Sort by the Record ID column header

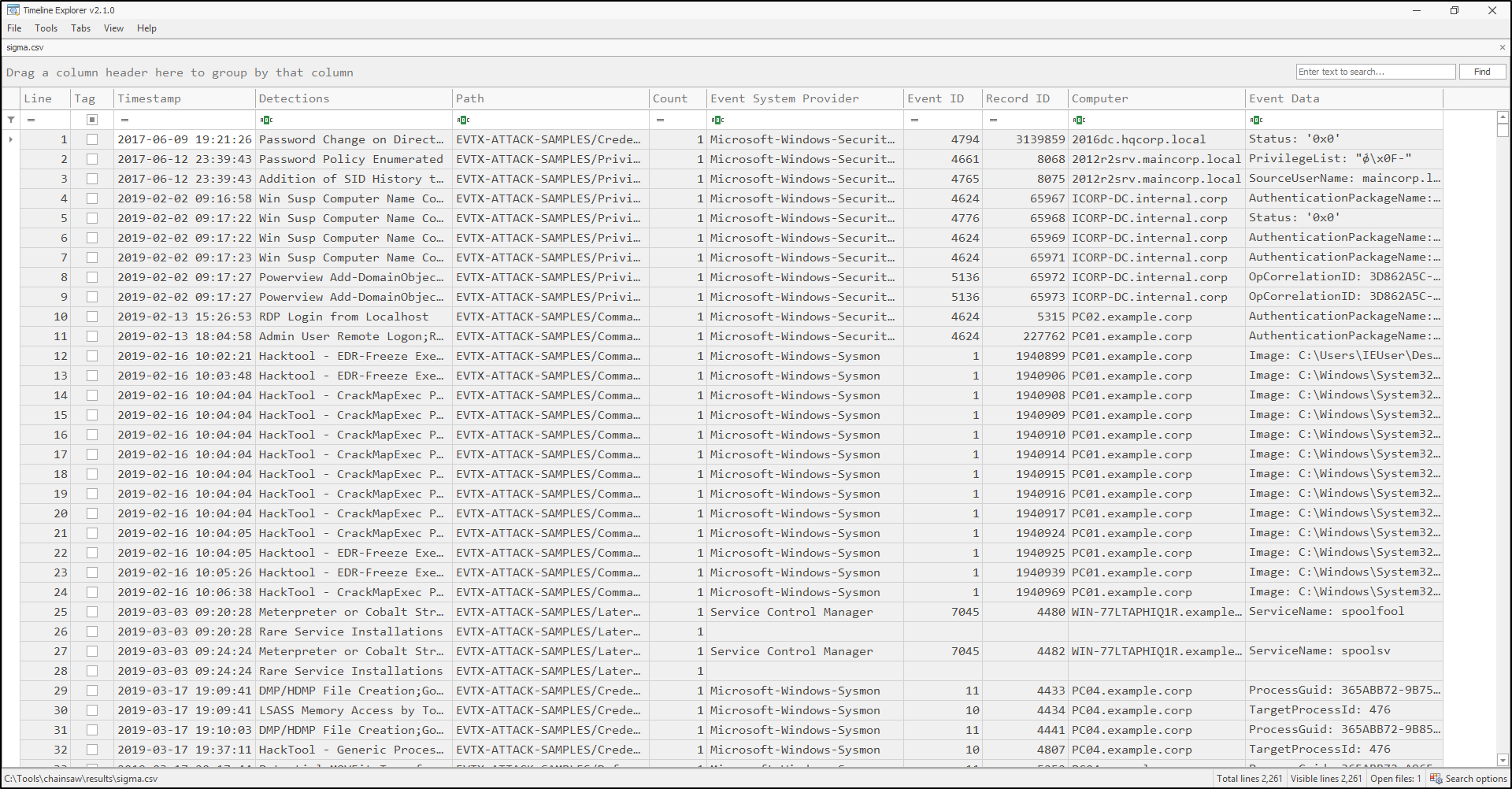tap(1025, 98)
